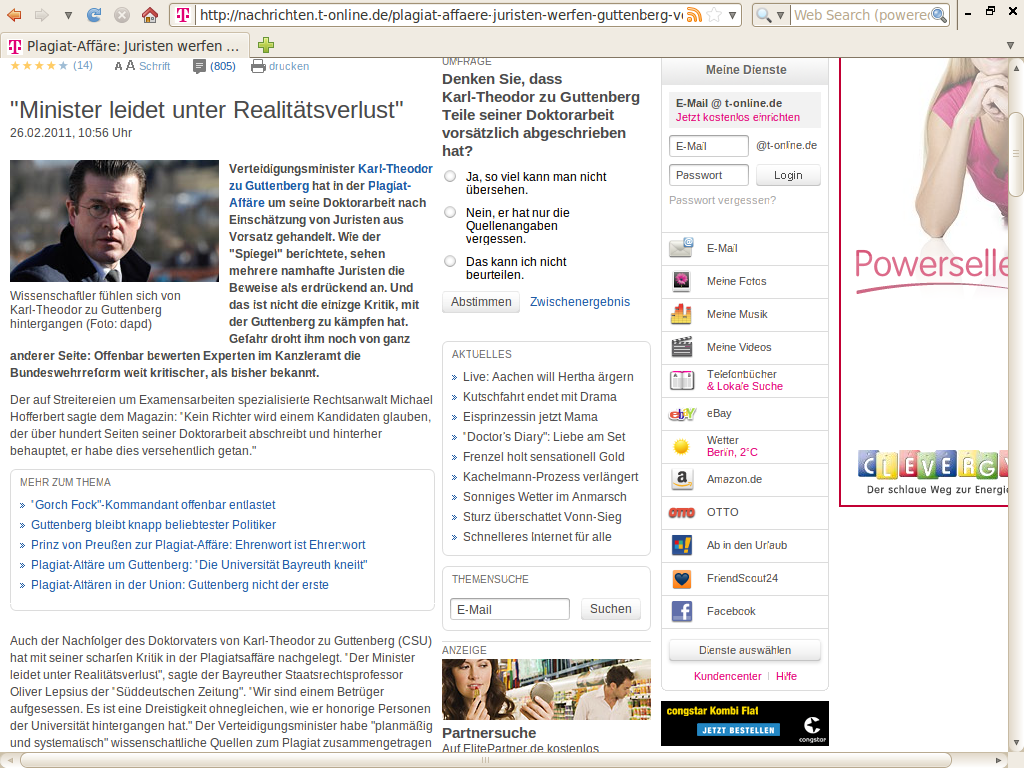Open the Zwischenergebnis link

[580, 302]
